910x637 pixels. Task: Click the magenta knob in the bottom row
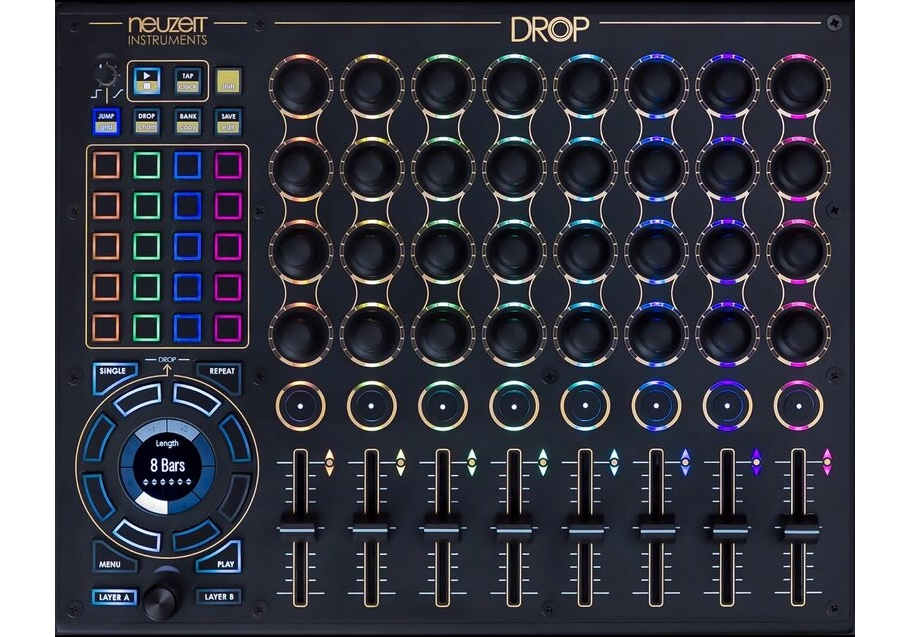[799, 334]
